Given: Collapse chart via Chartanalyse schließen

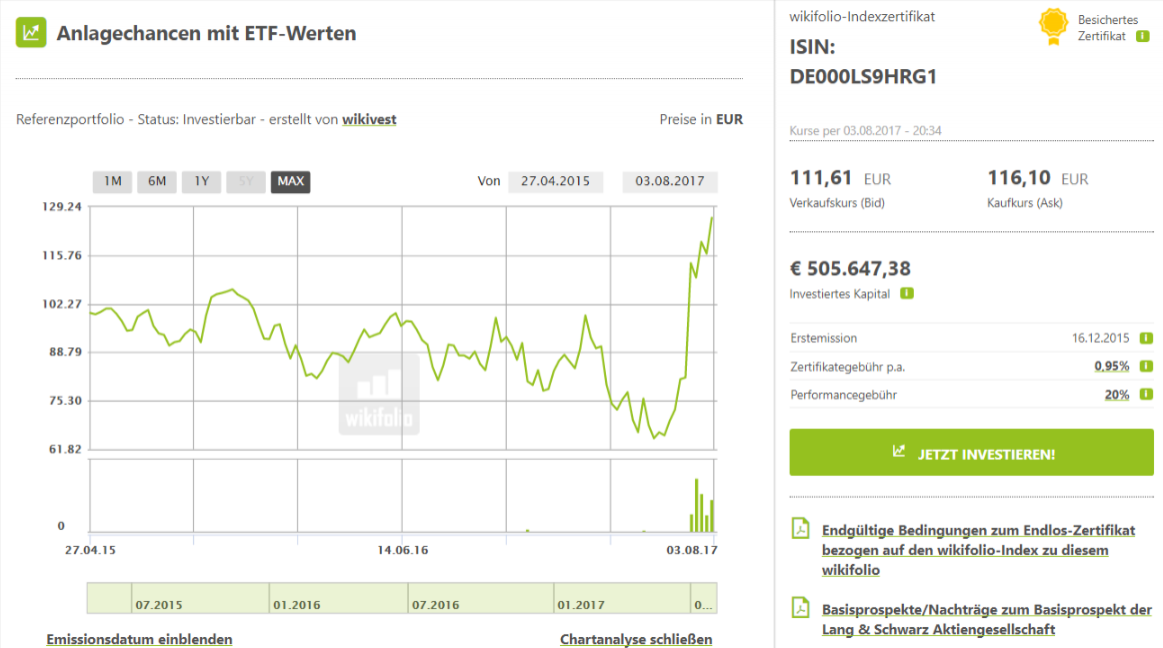Looking at the screenshot, I should [x=636, y=639].
